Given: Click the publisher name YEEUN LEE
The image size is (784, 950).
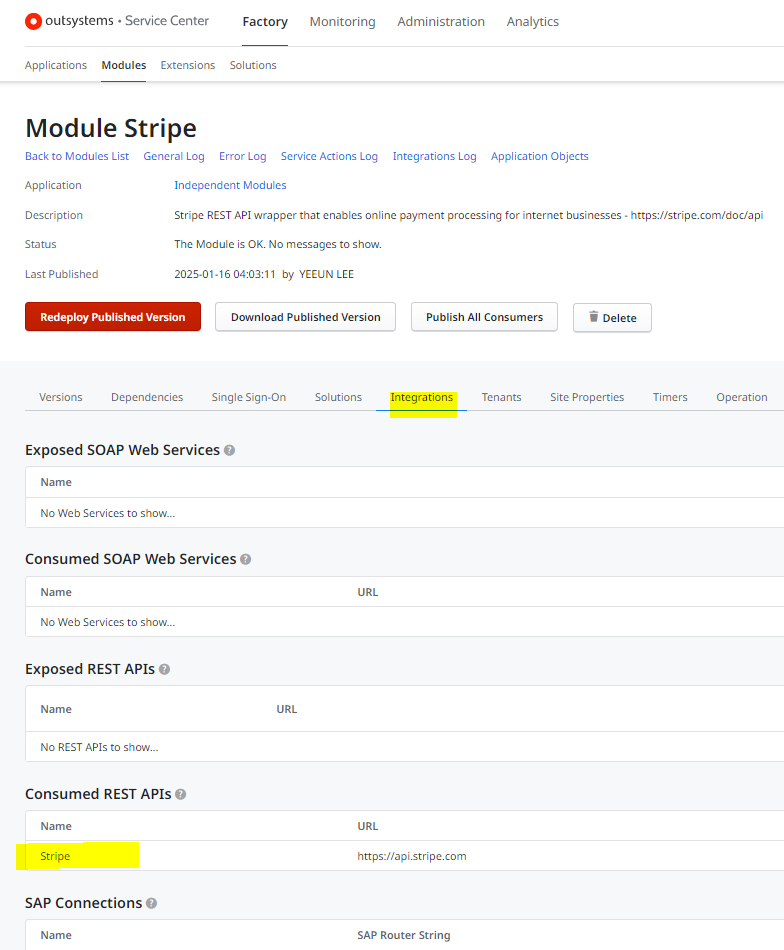Looking at the screenshot, I should pos(327,274).
